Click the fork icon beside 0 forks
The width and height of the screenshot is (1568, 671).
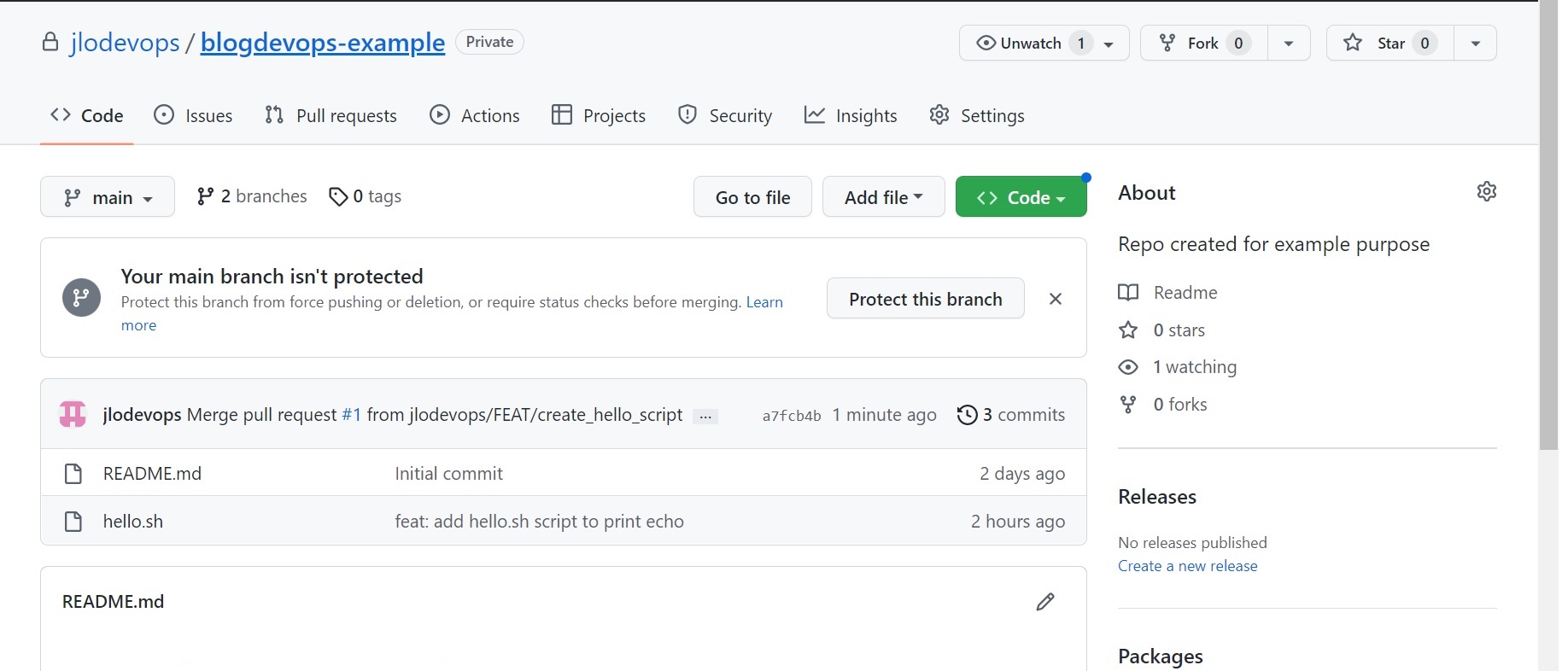[x=1128, y=405]
